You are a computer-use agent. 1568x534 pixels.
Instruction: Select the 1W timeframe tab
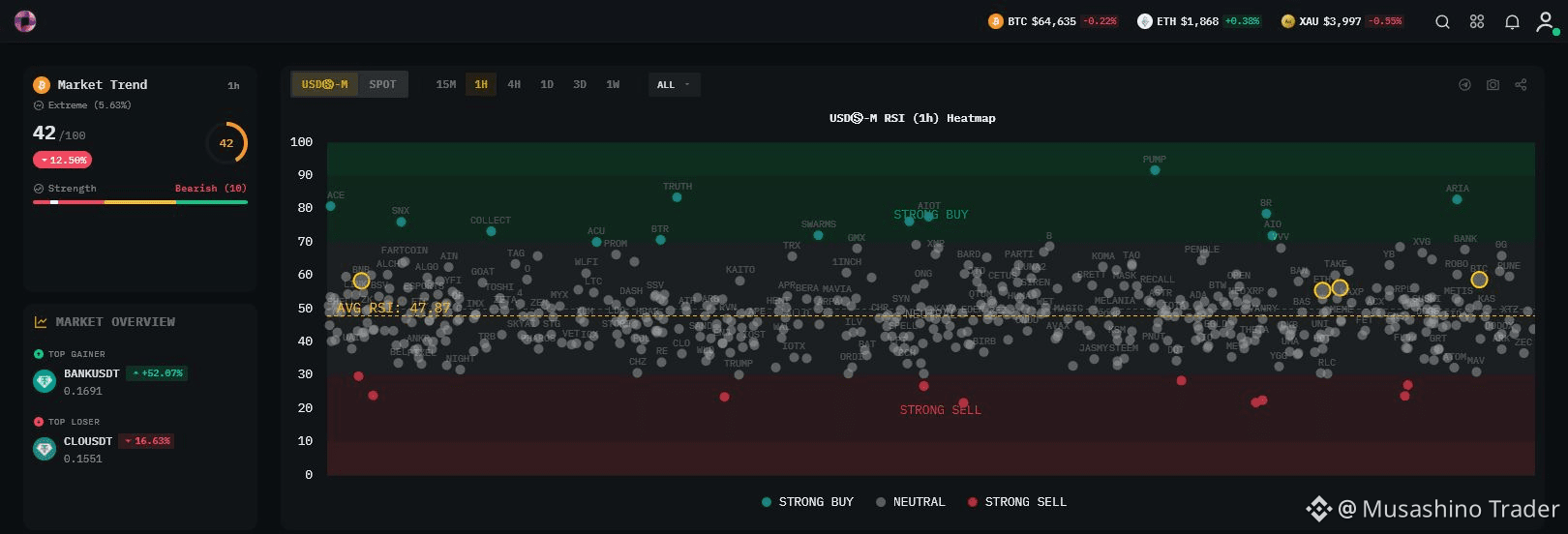613,84
